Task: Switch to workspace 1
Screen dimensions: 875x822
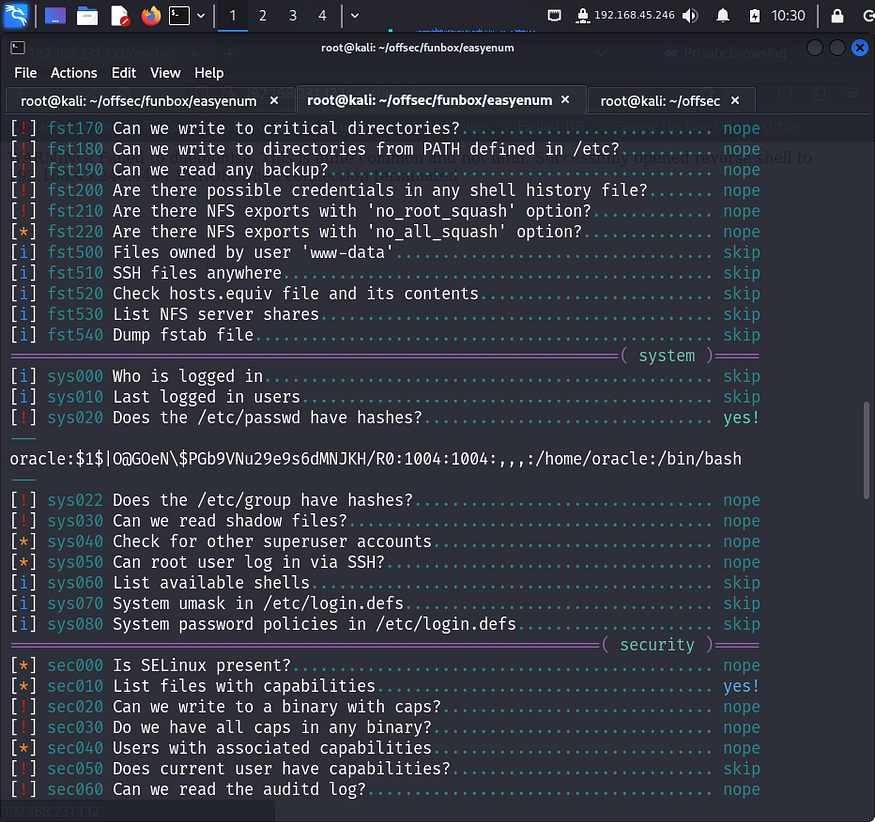Action: [233, 16]
